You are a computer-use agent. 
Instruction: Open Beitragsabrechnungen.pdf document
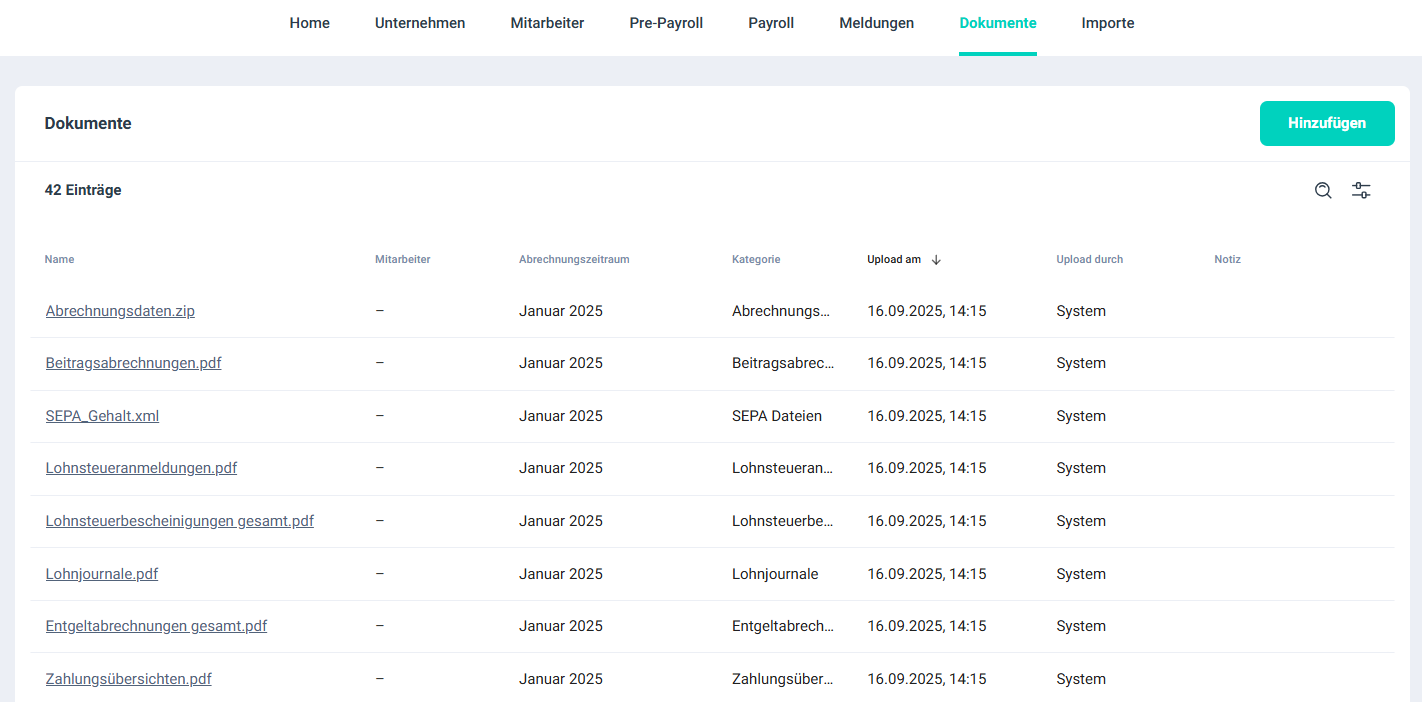(x=133, y=363)
